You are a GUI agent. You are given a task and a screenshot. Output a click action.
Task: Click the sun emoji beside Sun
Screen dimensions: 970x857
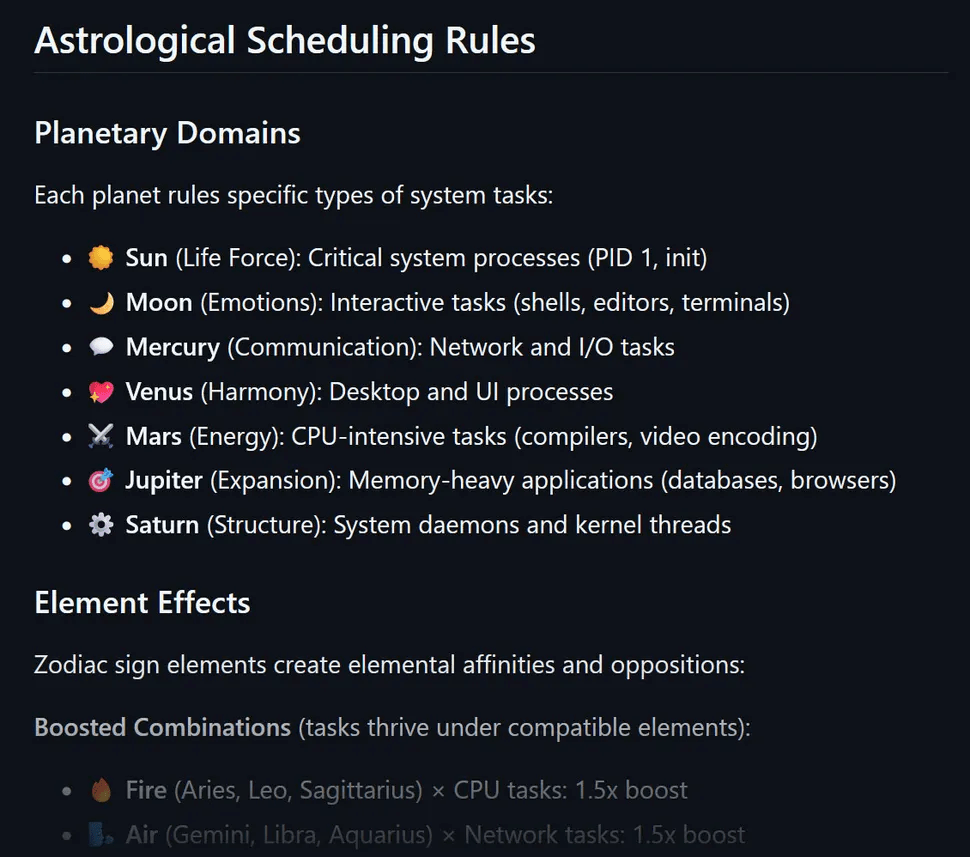tap(100, 258)
